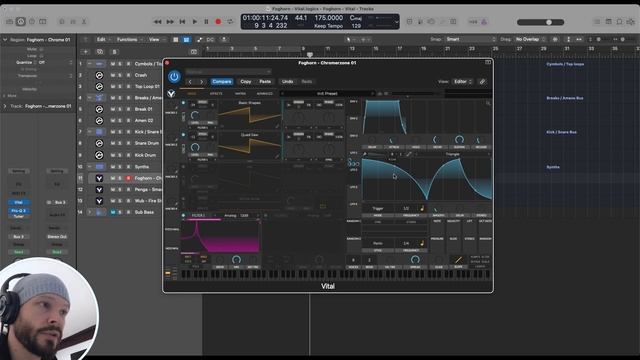Collapse the Region inspector section
This screenshot has width=640, height=360.
(x=5, y=40)
